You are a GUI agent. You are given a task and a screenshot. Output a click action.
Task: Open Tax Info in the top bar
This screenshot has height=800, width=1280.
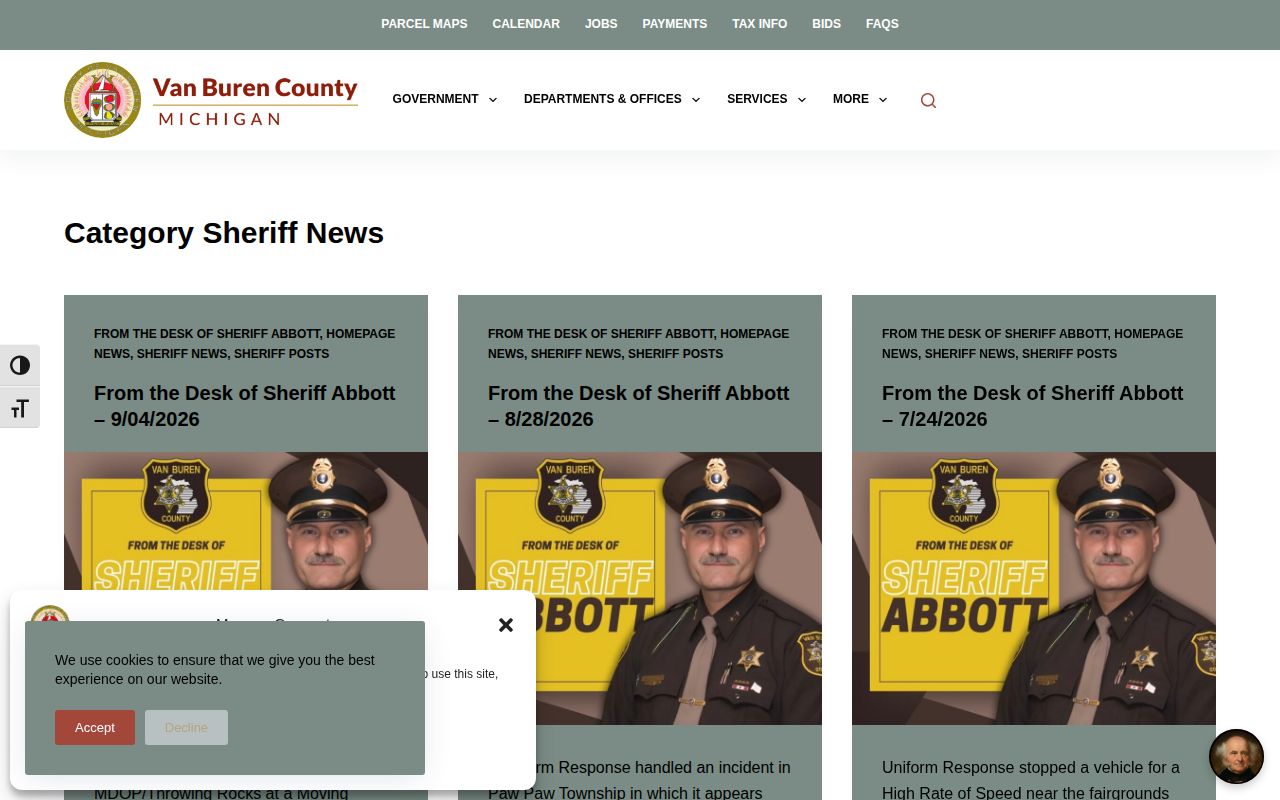[x=759, y=24]
